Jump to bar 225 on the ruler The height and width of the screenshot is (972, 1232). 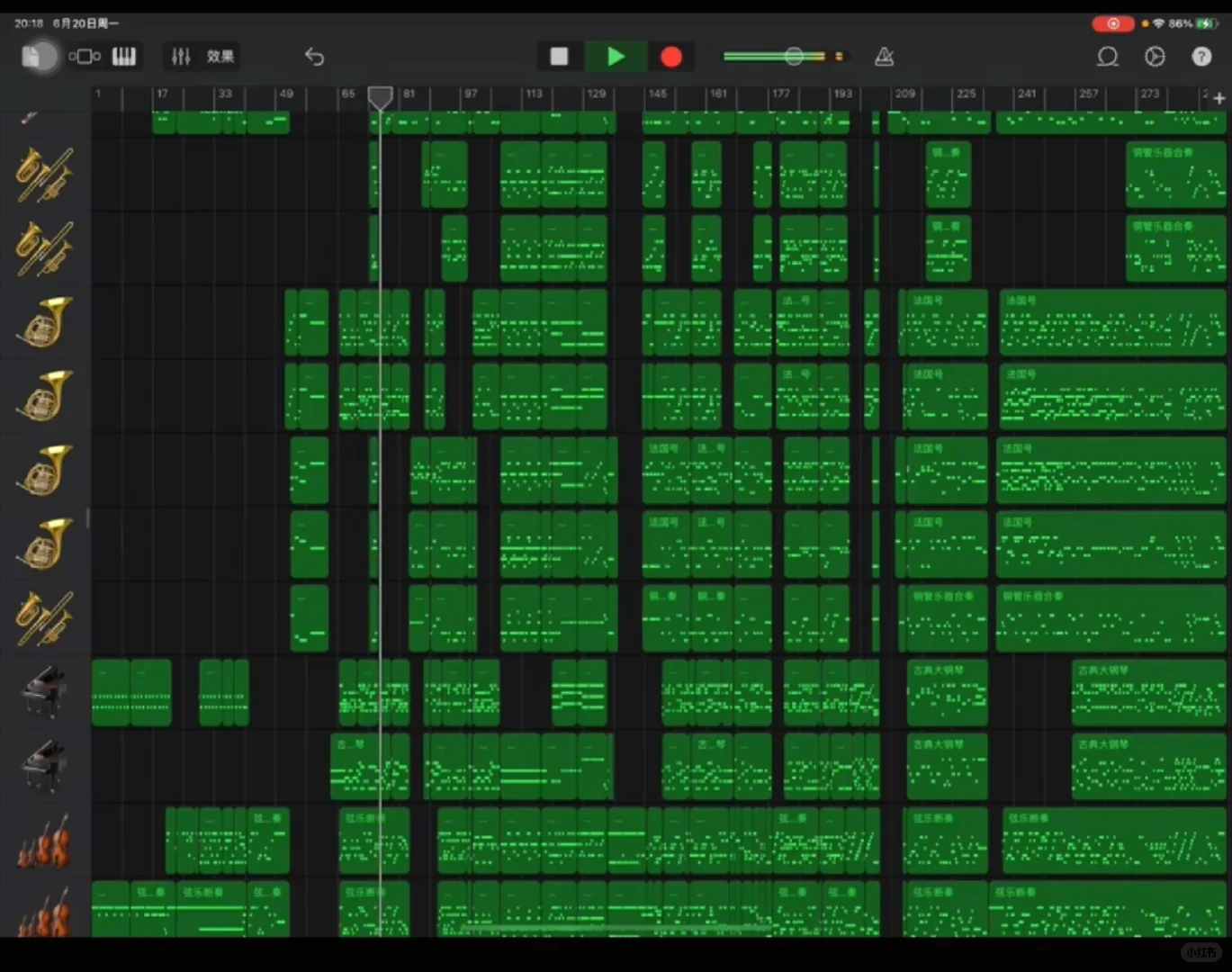[x=967, y=94]
